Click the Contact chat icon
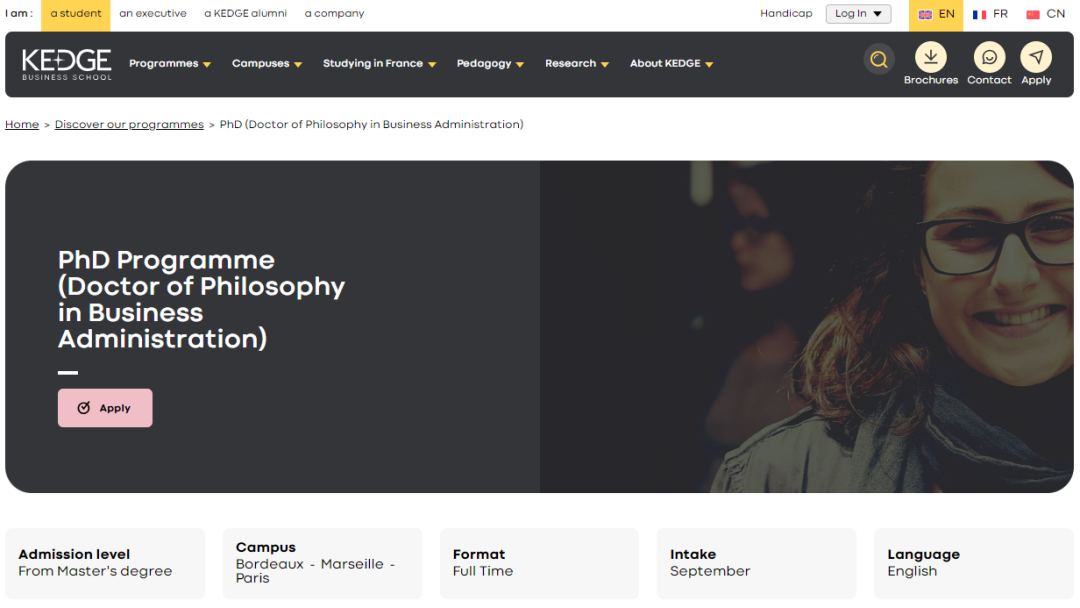Screen dimensions: 1080x608 pyautogui.click(x=989, y=57)
